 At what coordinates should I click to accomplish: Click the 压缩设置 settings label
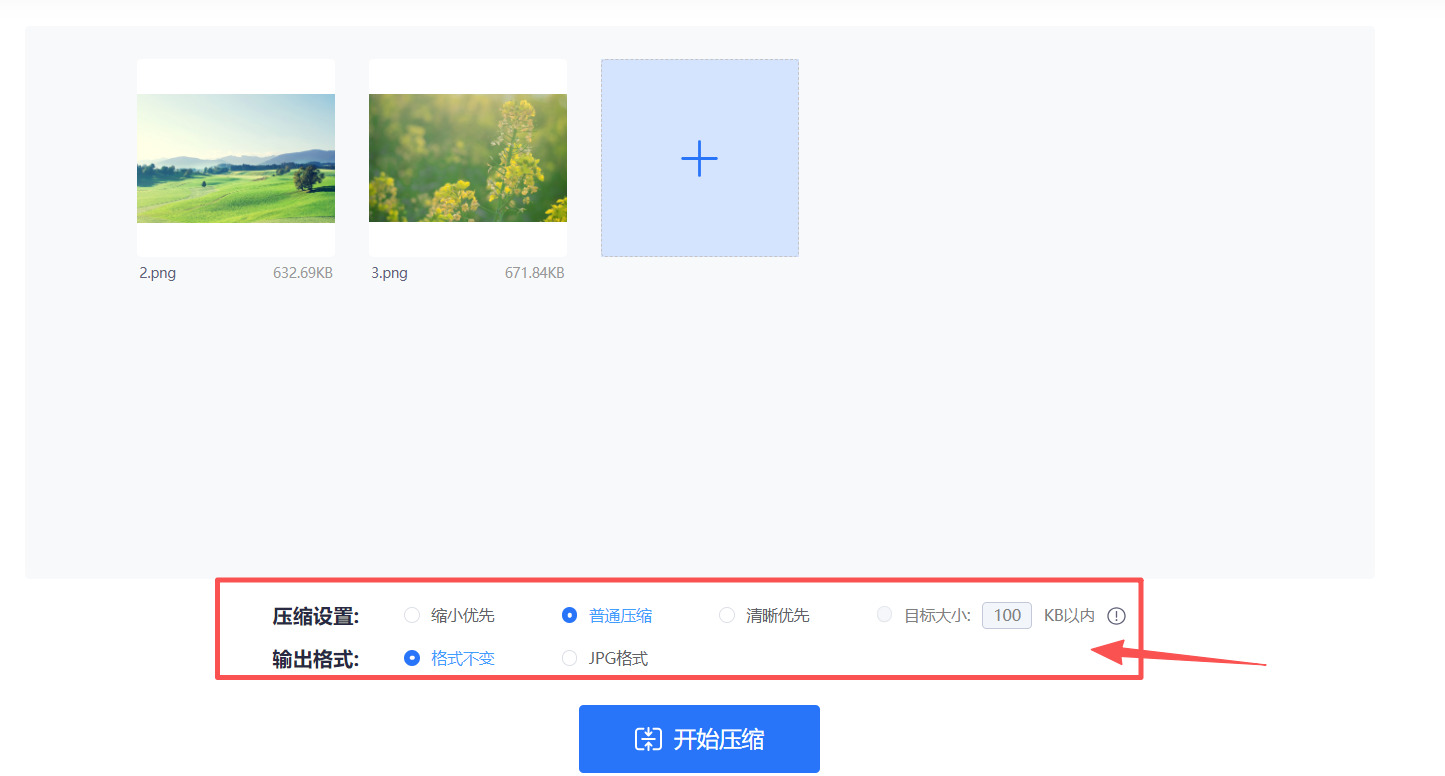(317, 615)
